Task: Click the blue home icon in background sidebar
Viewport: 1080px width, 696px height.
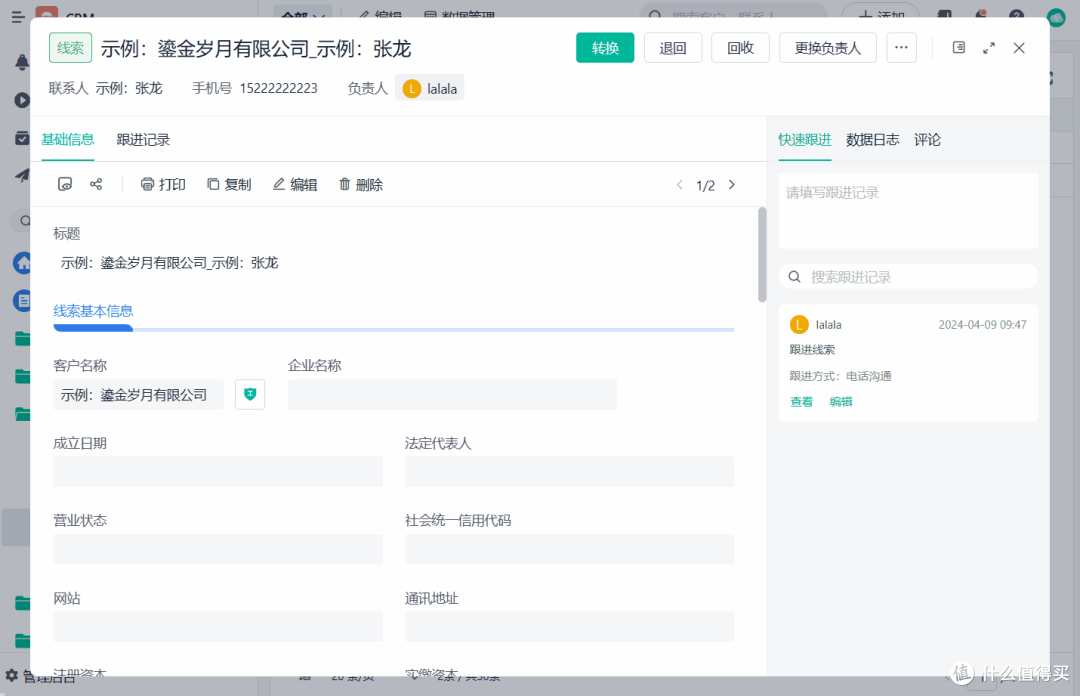Action: [22, 263]
